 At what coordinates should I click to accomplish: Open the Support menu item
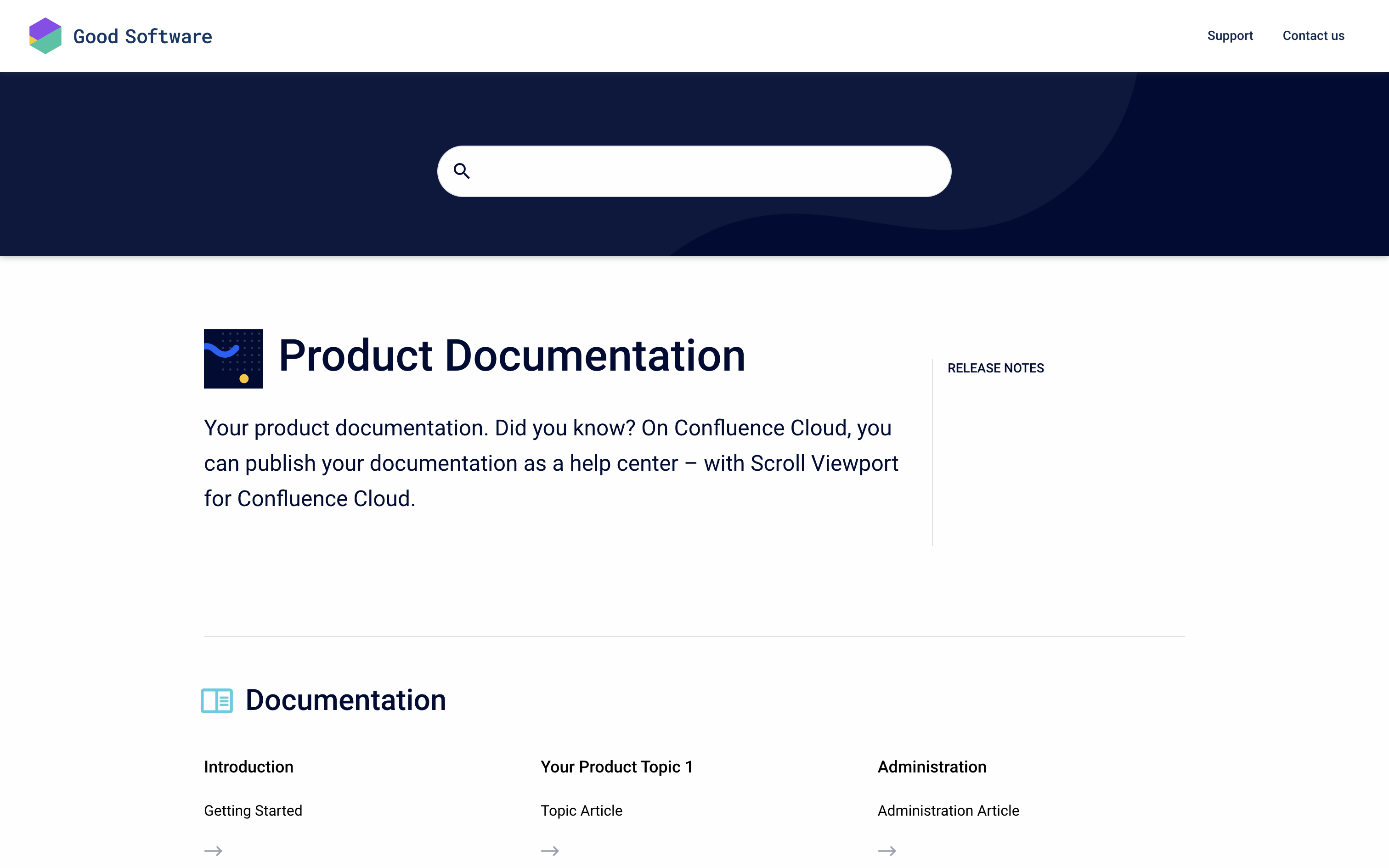1230,36
